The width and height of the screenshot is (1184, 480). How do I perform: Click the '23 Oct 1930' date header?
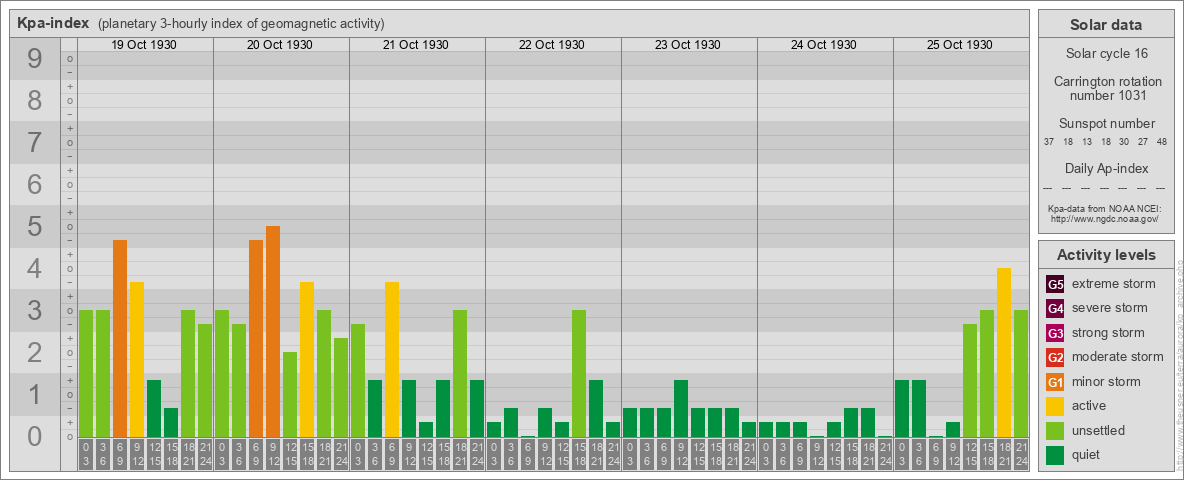coord(687,45)
